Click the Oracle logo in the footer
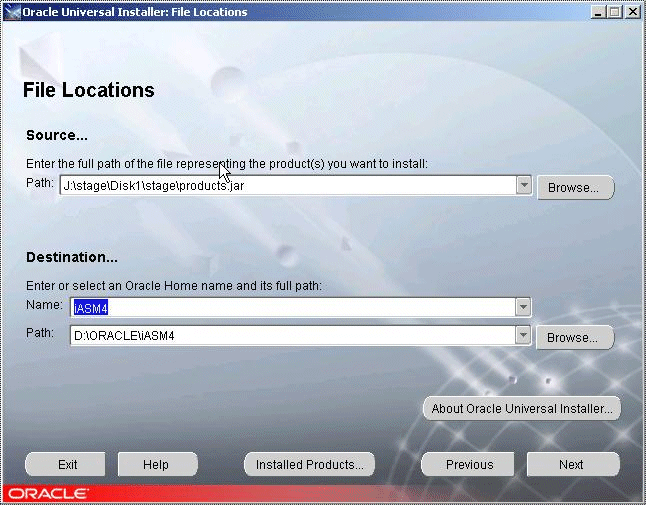Viewport: 646px width, 505px height. [x=48, y=493]
